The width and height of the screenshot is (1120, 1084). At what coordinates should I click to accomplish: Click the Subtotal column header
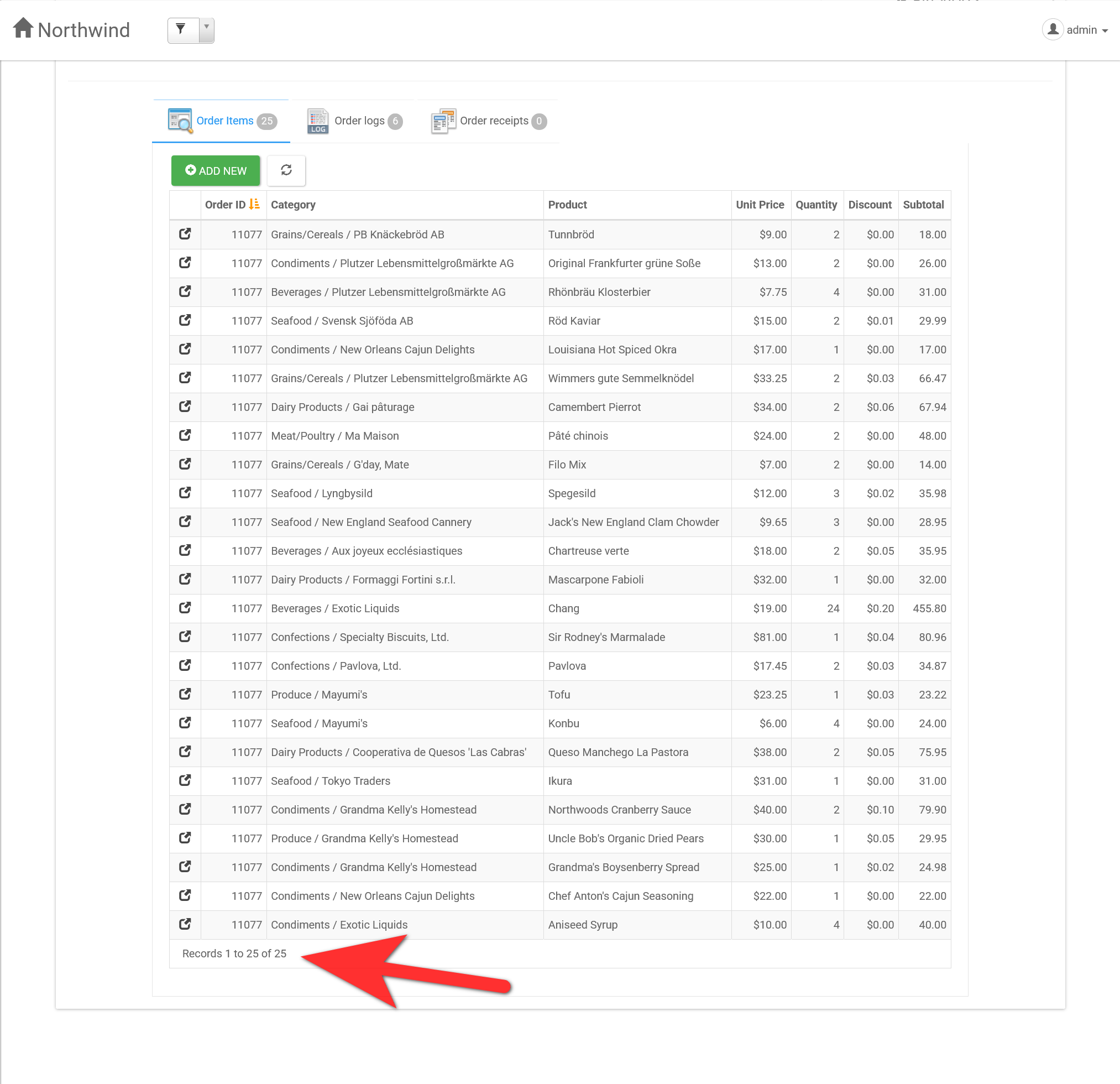(923, 205)
